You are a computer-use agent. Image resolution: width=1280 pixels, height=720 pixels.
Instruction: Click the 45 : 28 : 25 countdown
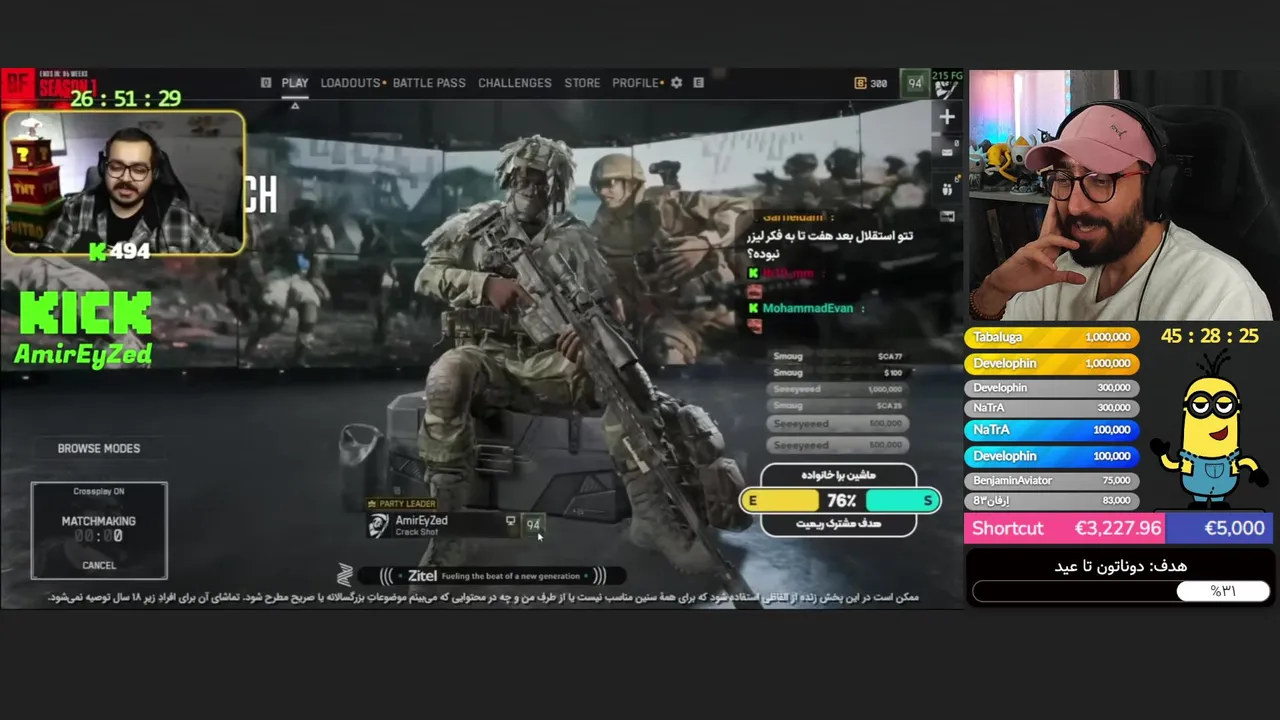coord(1209,336)
